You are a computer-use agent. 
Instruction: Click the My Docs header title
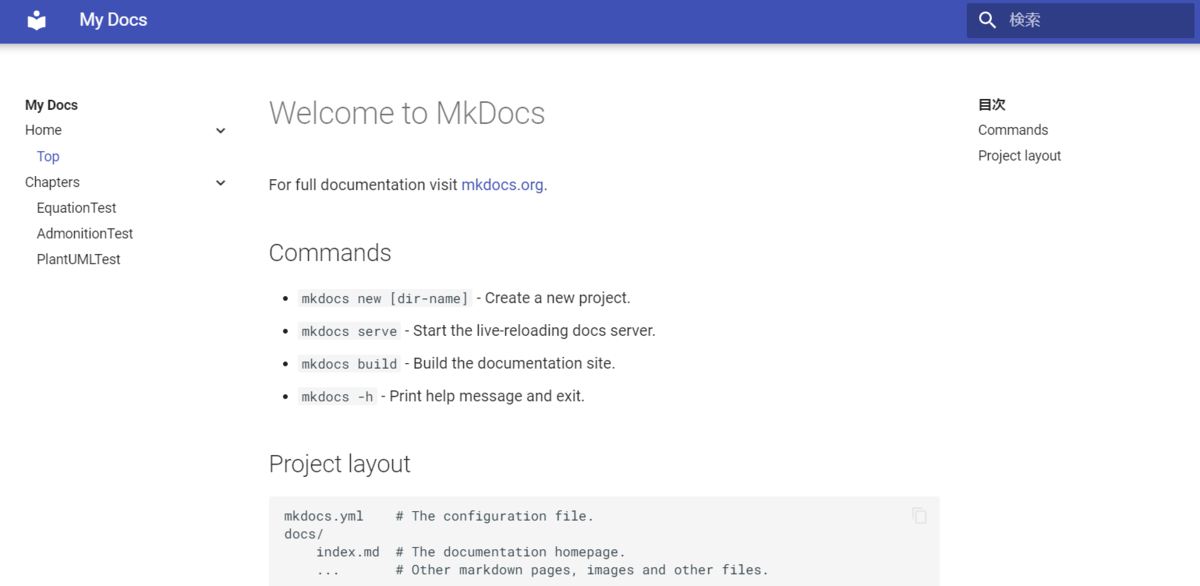tap(113, 20)
